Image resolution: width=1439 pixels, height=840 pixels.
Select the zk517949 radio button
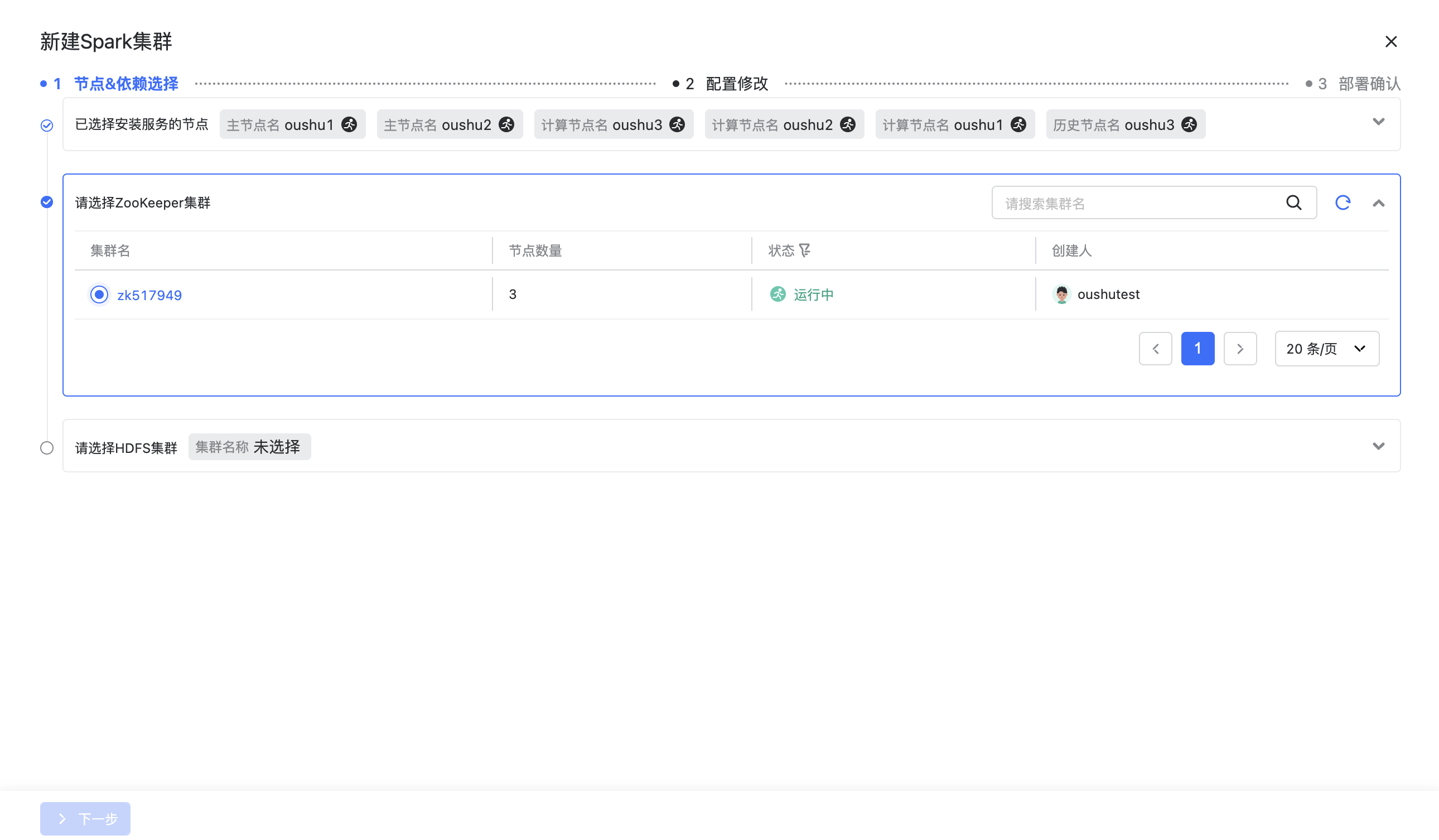pos(99,295)
